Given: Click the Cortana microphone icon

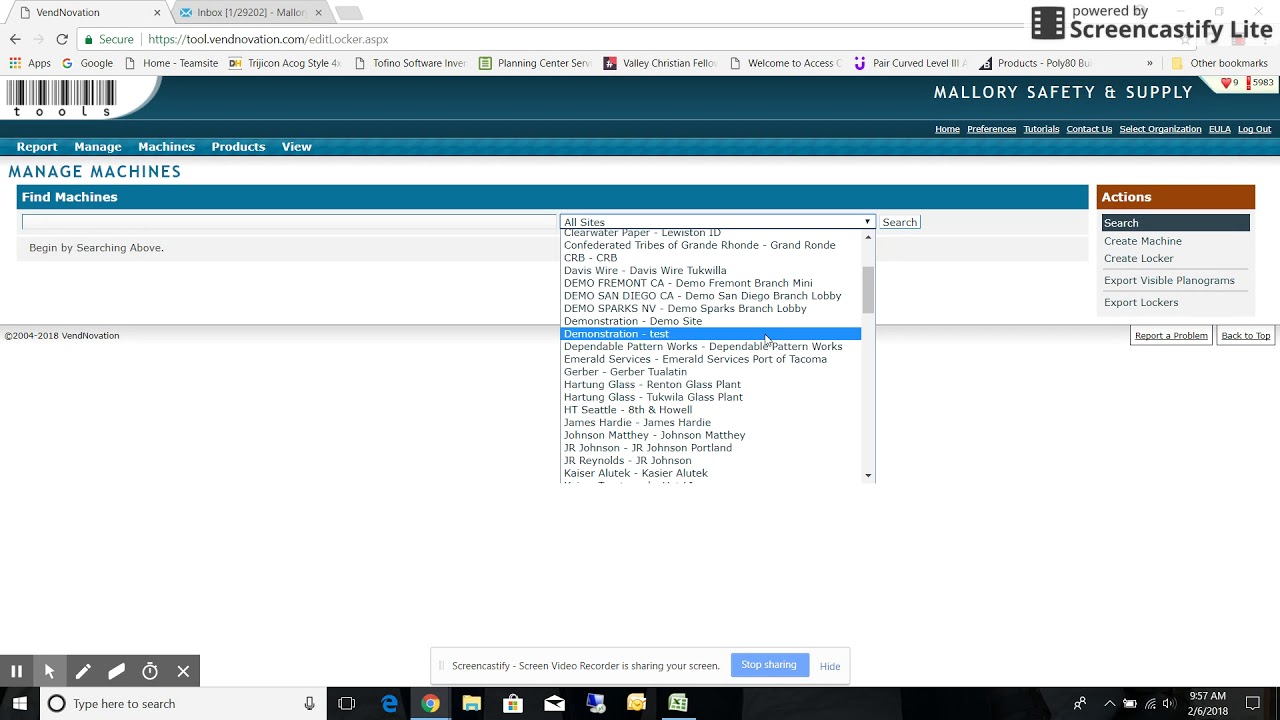Looking at the screenshot, I should coord(310,704).
